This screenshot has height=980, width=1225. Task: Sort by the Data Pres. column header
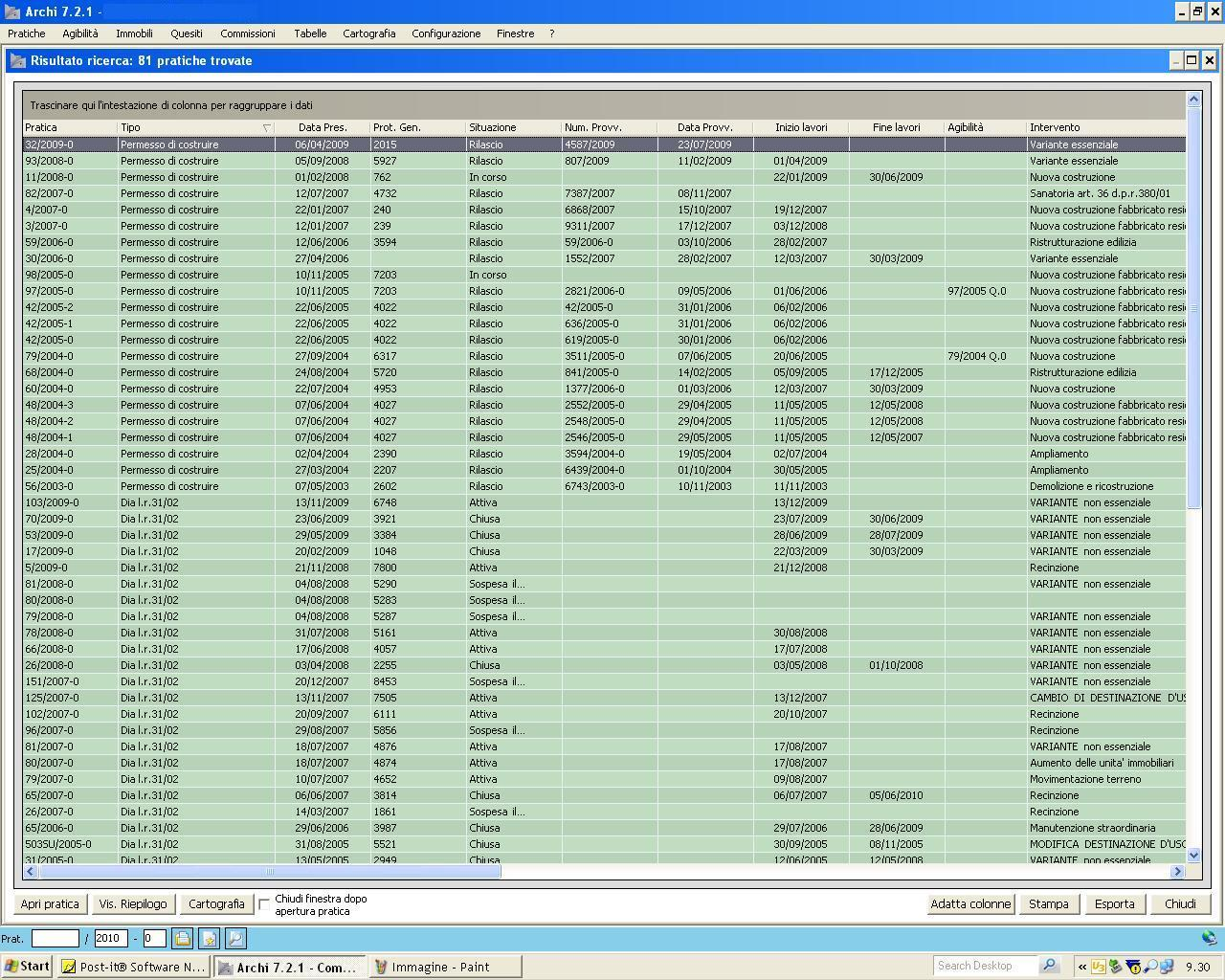coord(323,127)
